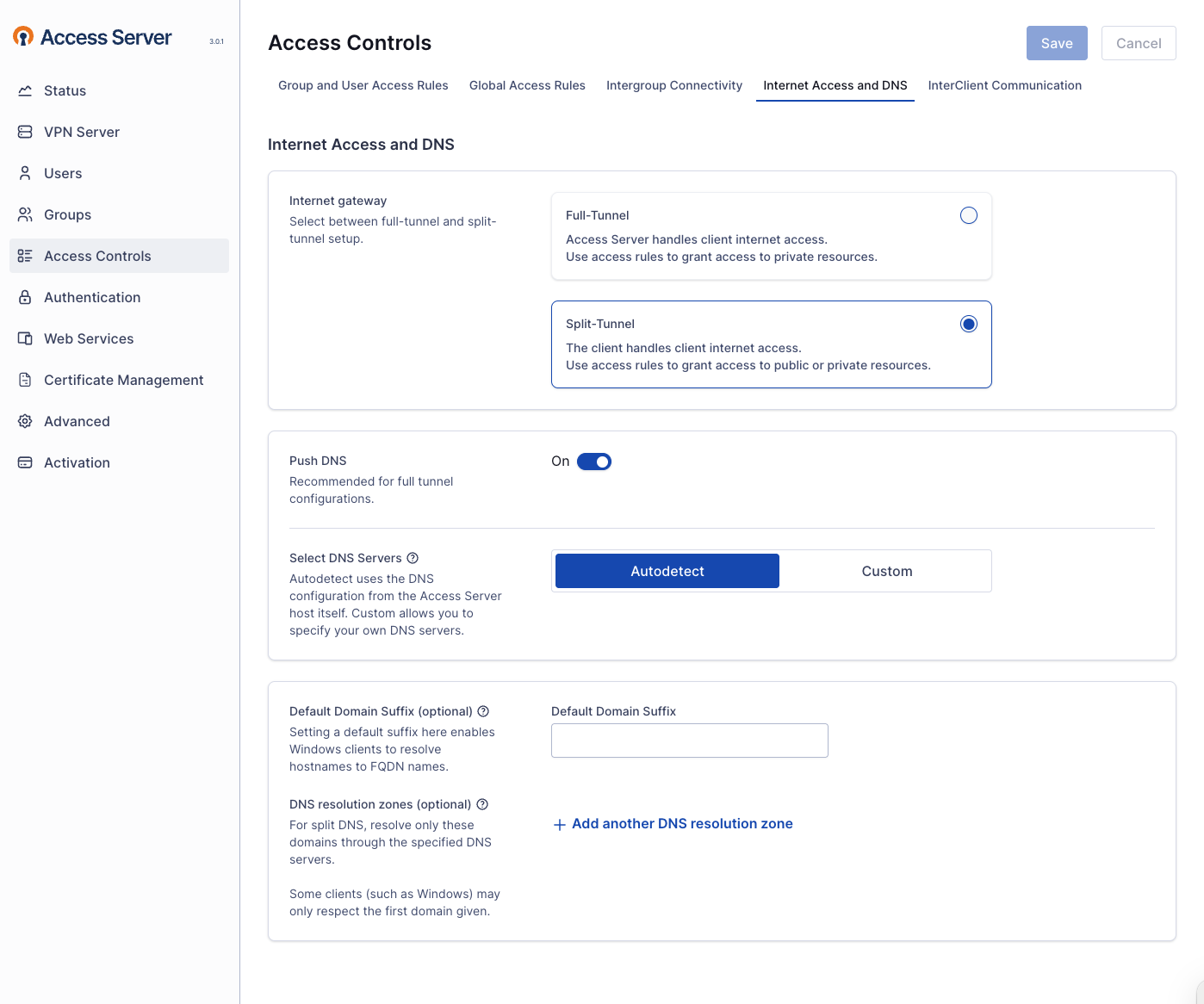Click the Certificate Management document icon
The width and height of the screenshot is (1204, 1004).
click(x=25, y=380)
